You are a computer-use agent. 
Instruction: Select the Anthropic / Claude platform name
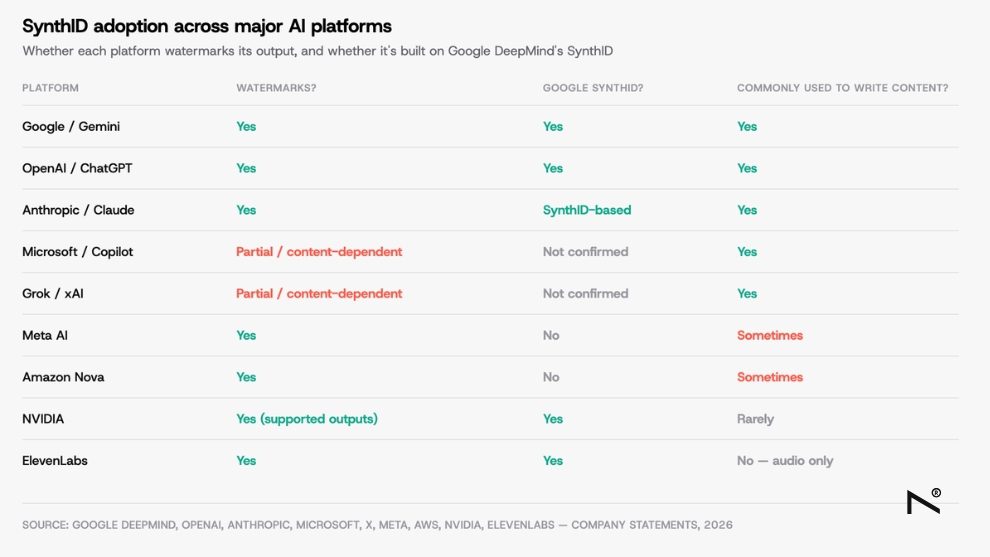(x=78, y=210)
